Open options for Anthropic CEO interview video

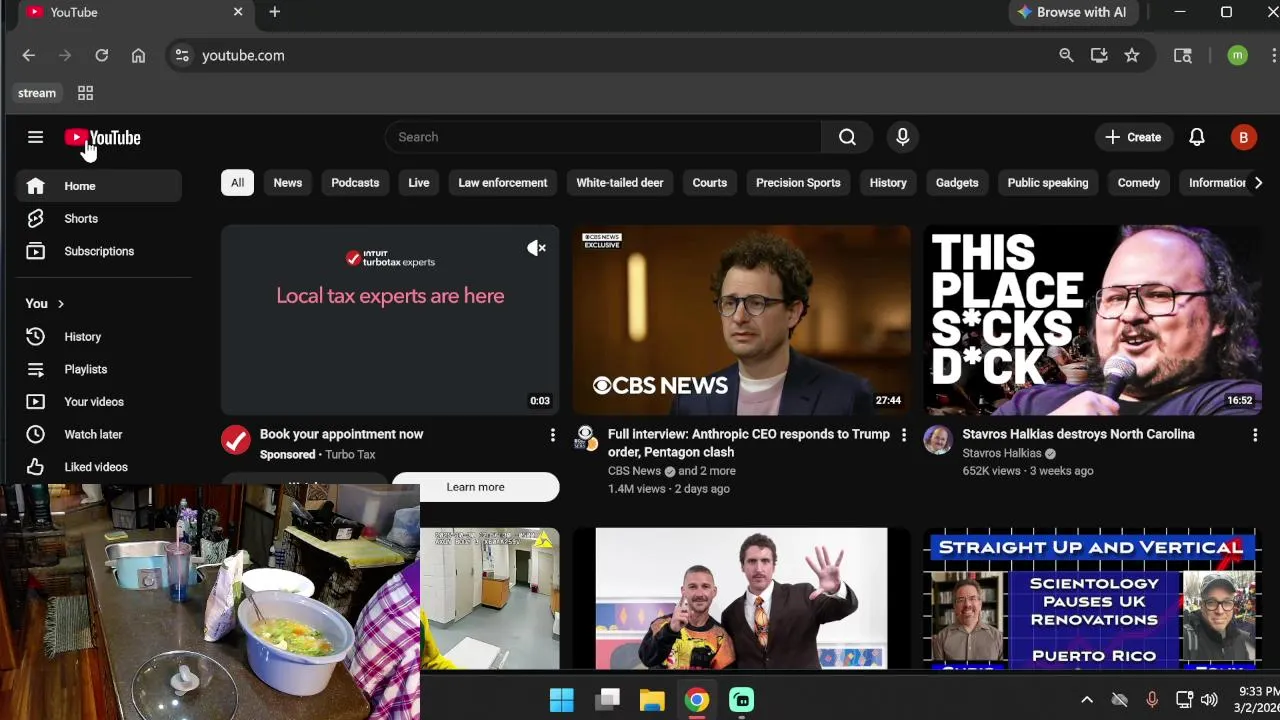(904, 435)
